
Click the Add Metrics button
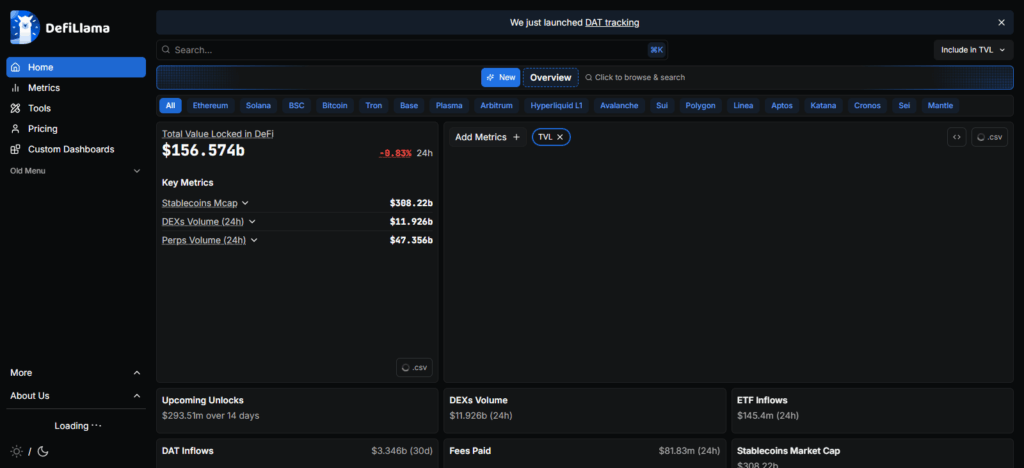(487, 137)
